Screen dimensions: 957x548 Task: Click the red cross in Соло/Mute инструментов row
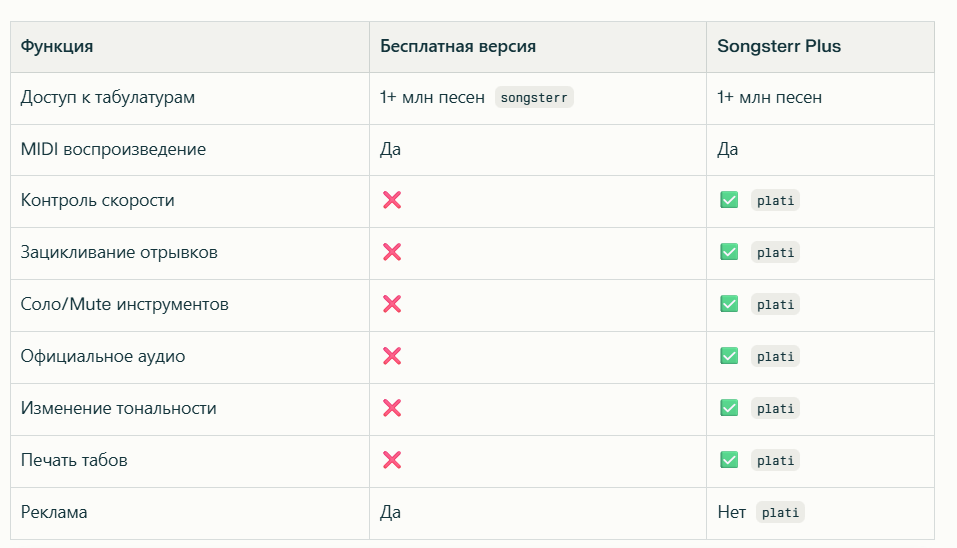point(392,304)
